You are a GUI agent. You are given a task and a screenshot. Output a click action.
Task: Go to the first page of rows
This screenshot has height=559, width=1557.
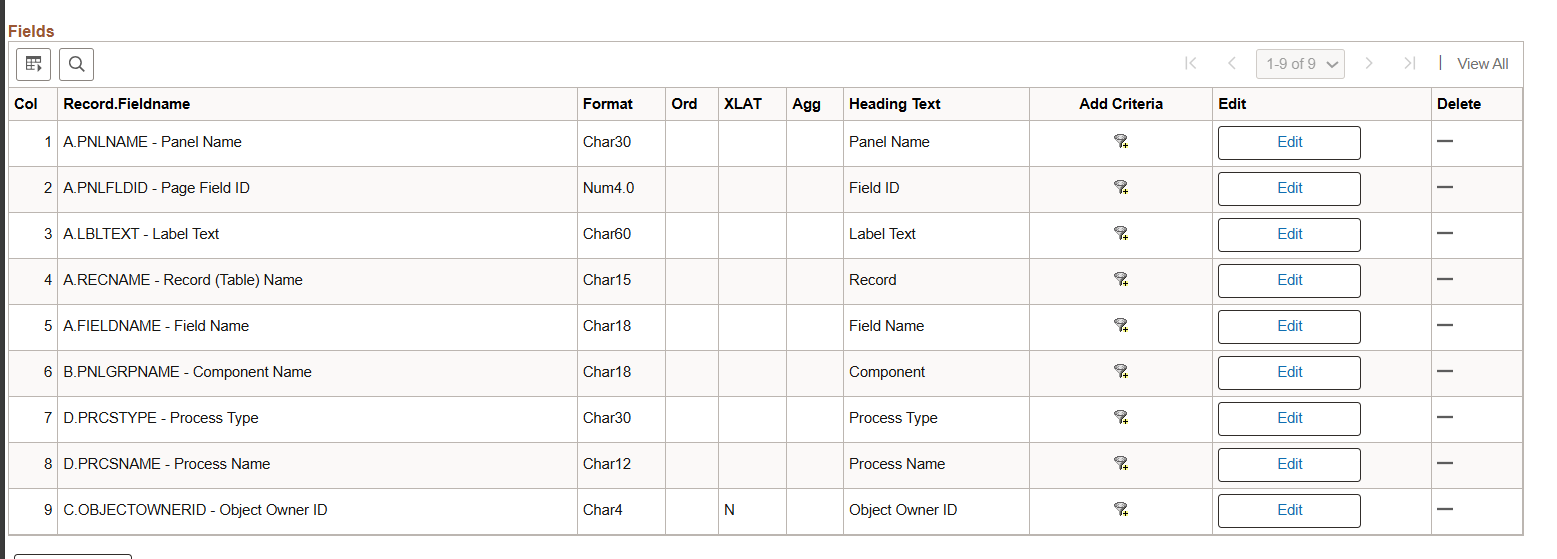pyautogui.click(x=1190, y=64)
